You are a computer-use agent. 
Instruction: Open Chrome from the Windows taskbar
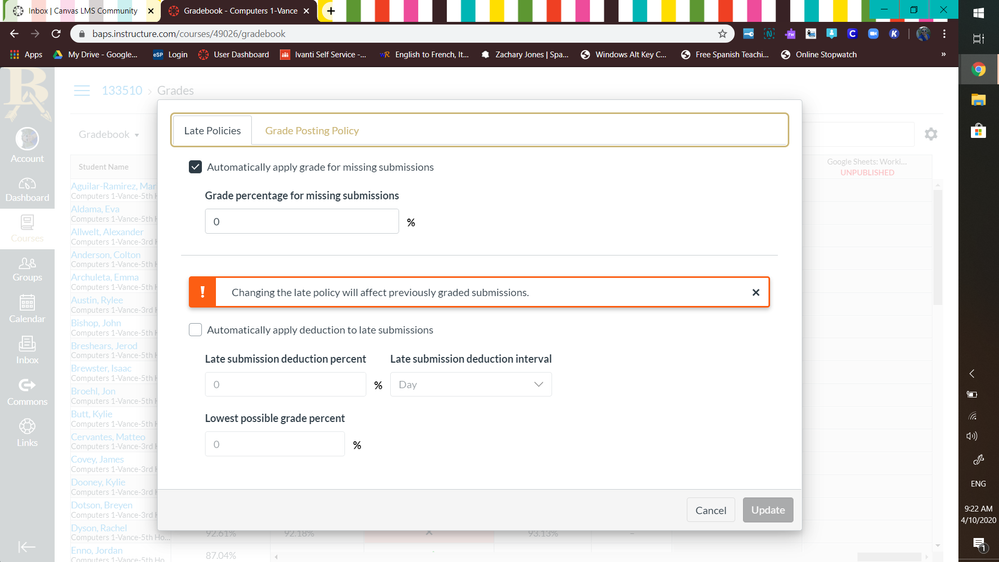pyautogui.click(x=978, y=70)
